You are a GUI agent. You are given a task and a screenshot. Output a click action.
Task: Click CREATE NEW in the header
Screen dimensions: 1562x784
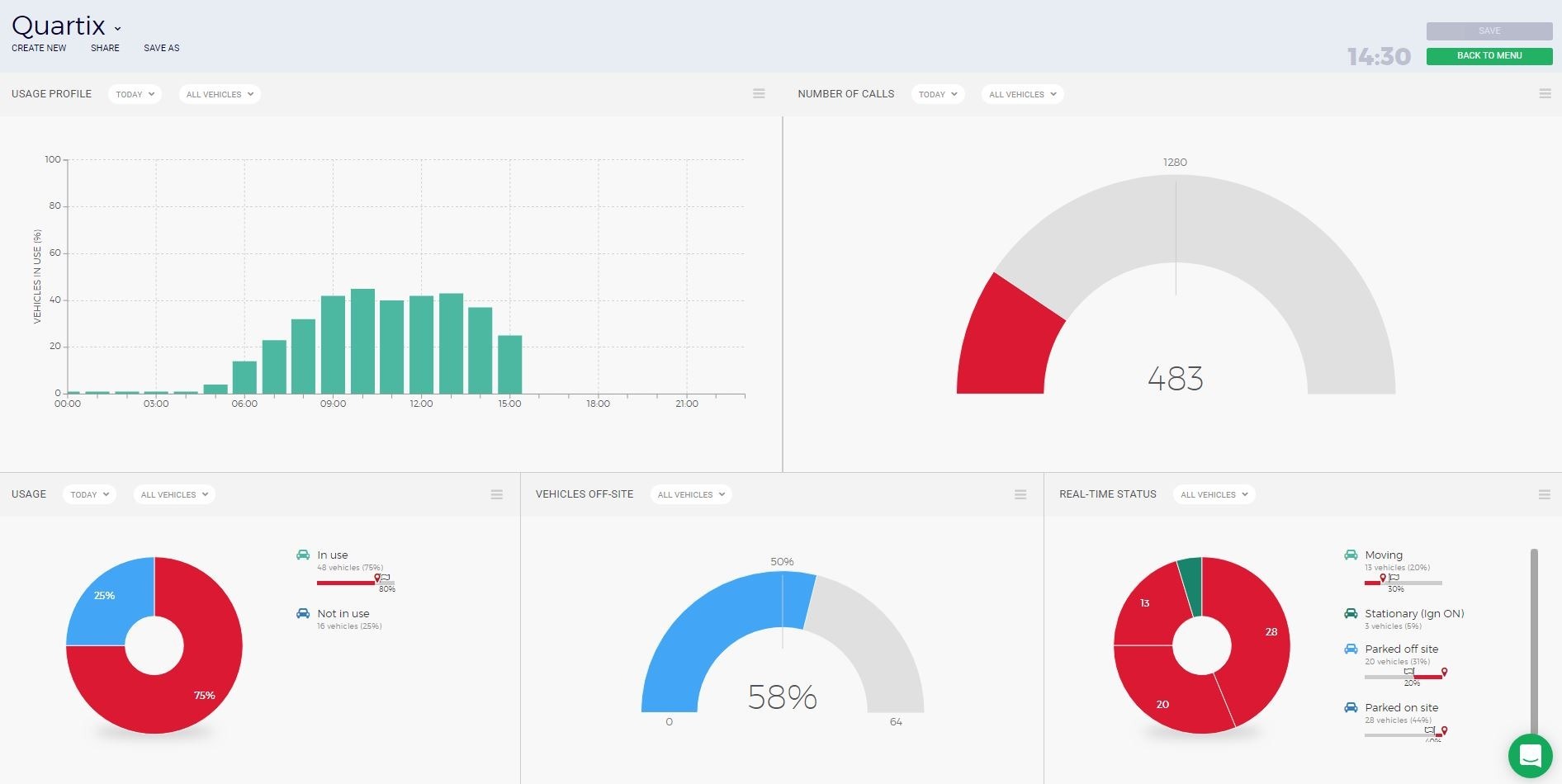pyautogui.click(x=39, y=48)
